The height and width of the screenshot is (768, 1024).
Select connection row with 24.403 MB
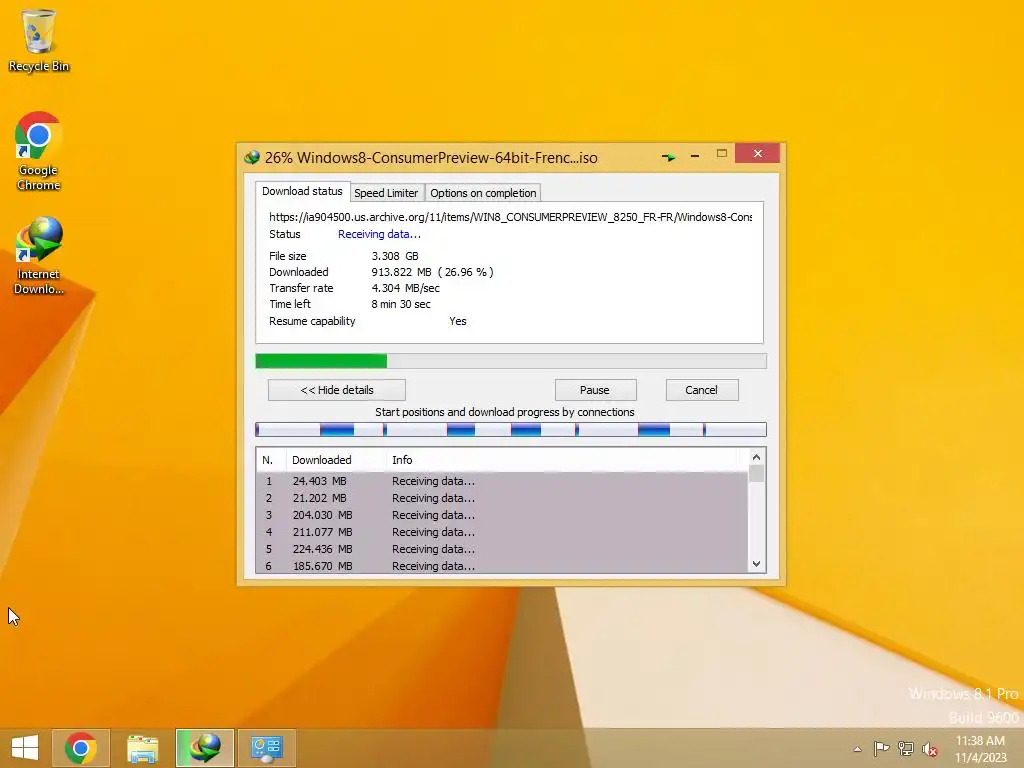502,481
